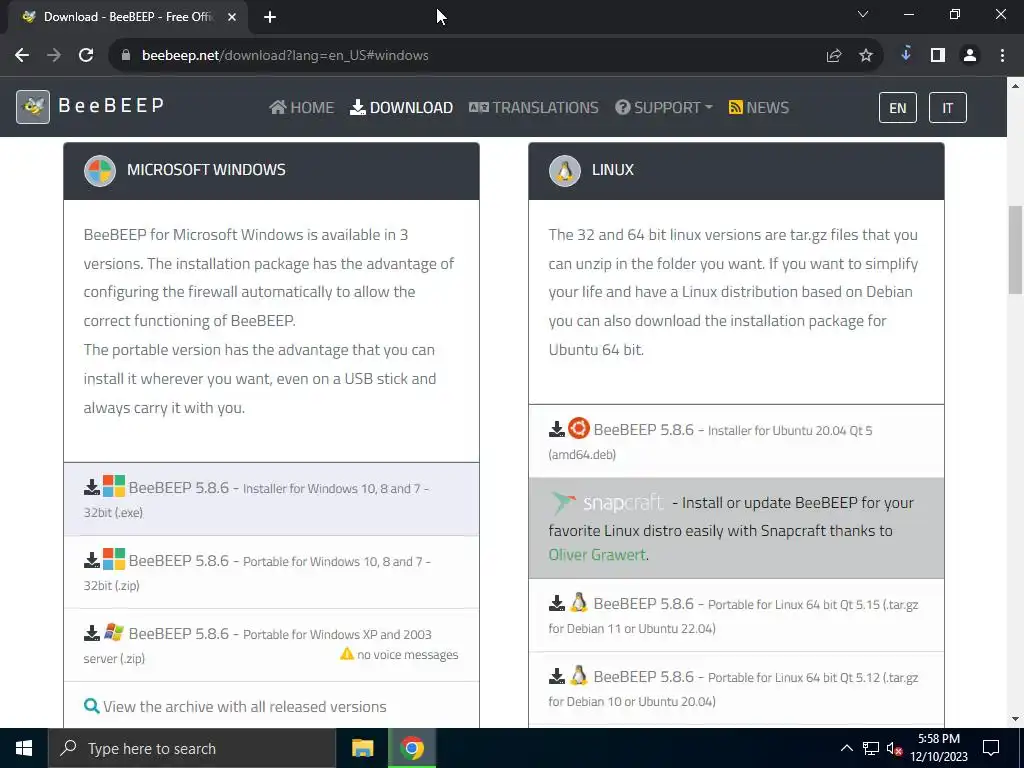The image size is (1024, 768).
Task: Click penguin icon for Qt 5.12 tar.gz
Action: (579, 675)
